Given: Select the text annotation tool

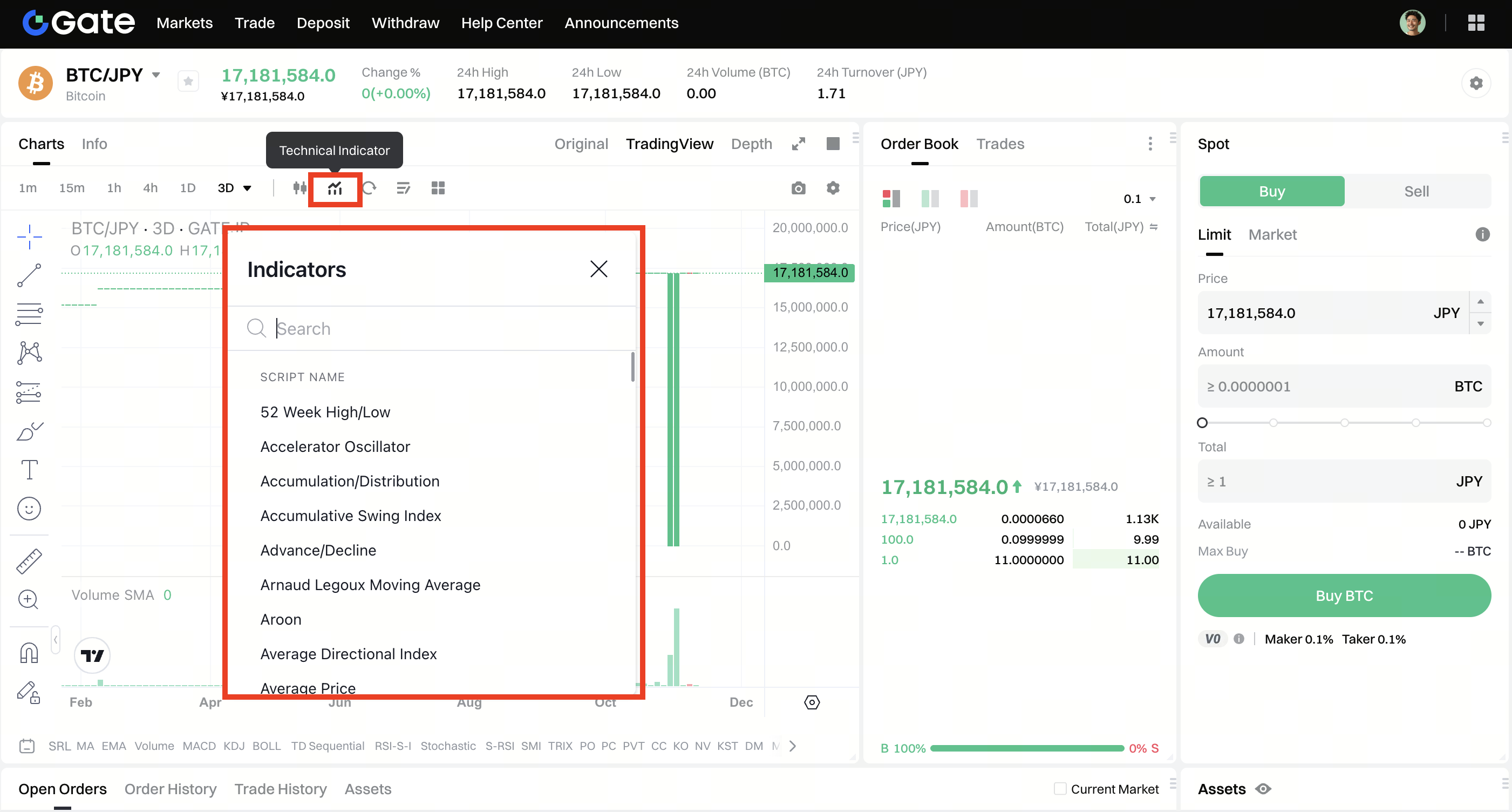Looking at the screenshot, I should click(x=29, y=470).
